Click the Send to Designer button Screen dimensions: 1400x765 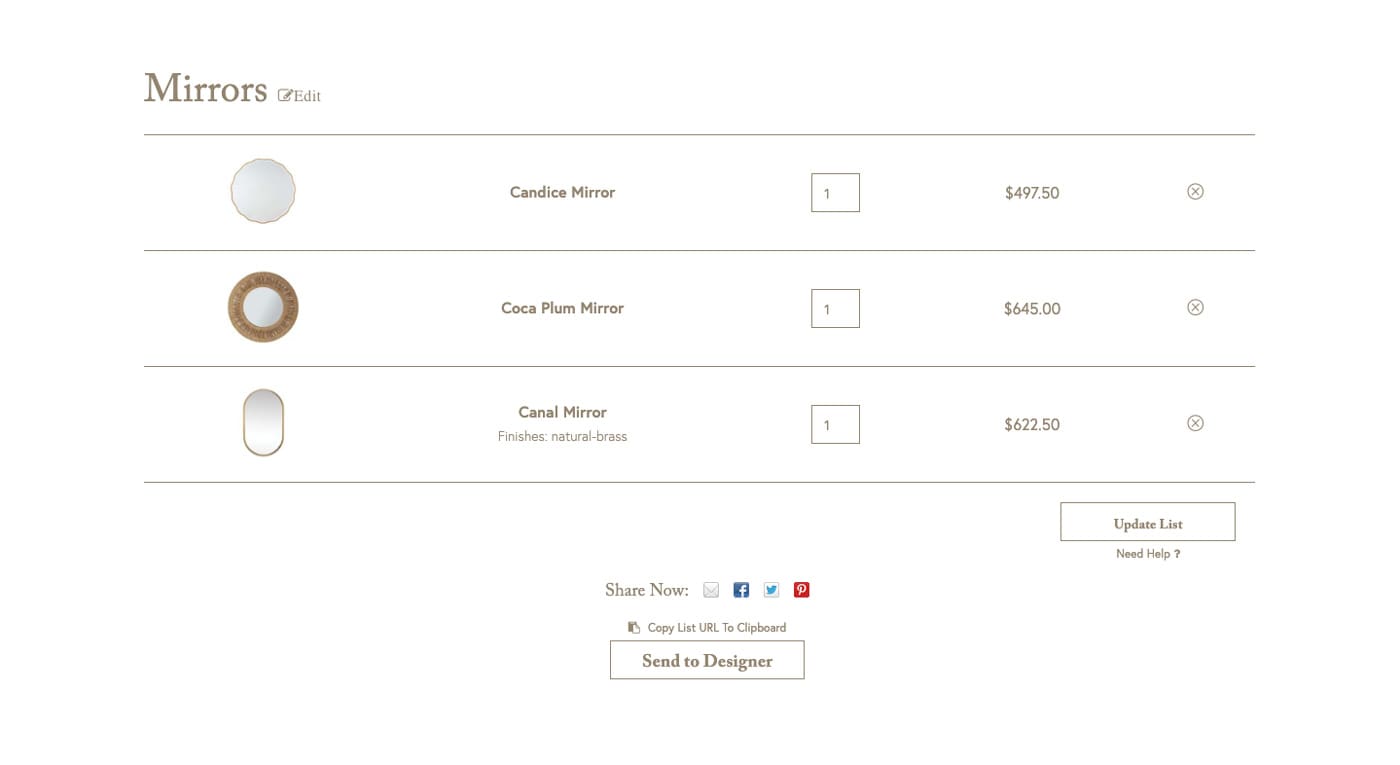(x=707, y=660)
